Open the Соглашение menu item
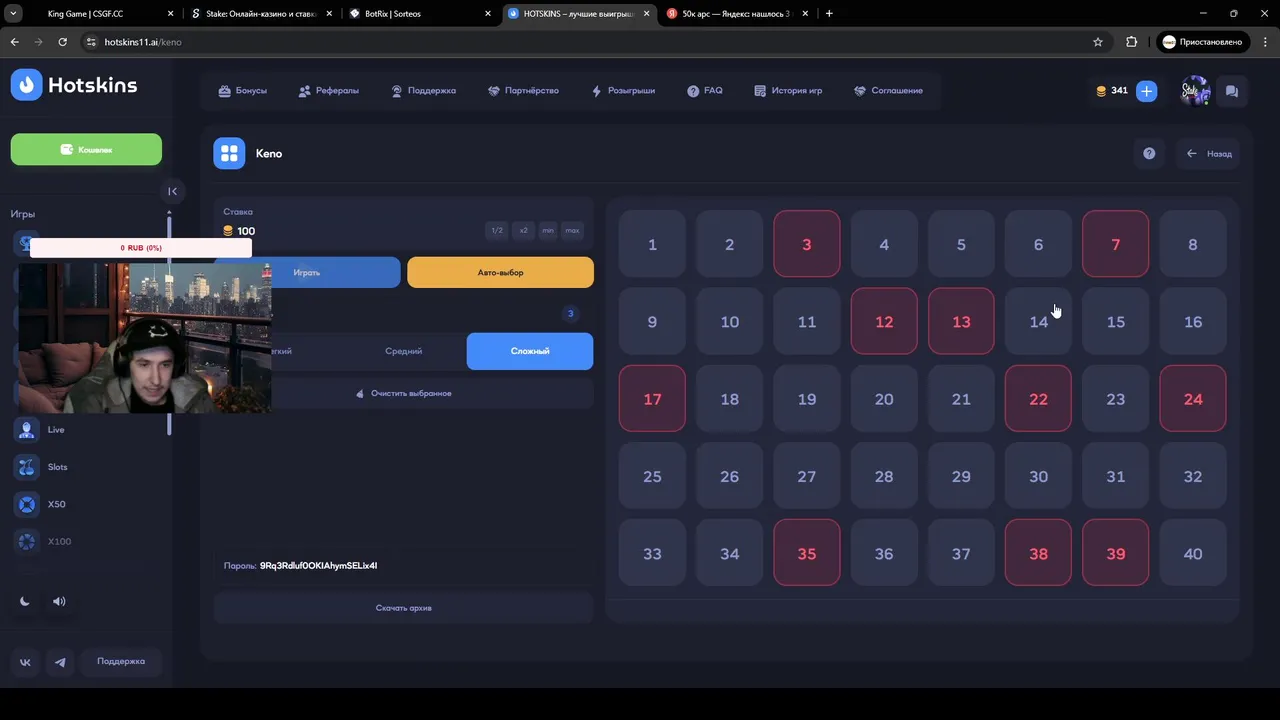The height and width of the screenshot is (720, 1280). (888, 90)
